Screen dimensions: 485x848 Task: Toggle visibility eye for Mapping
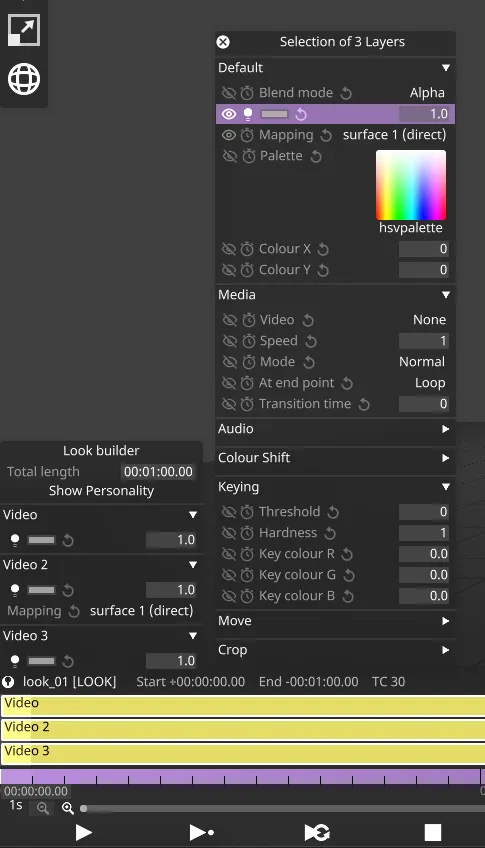point(229,135)
